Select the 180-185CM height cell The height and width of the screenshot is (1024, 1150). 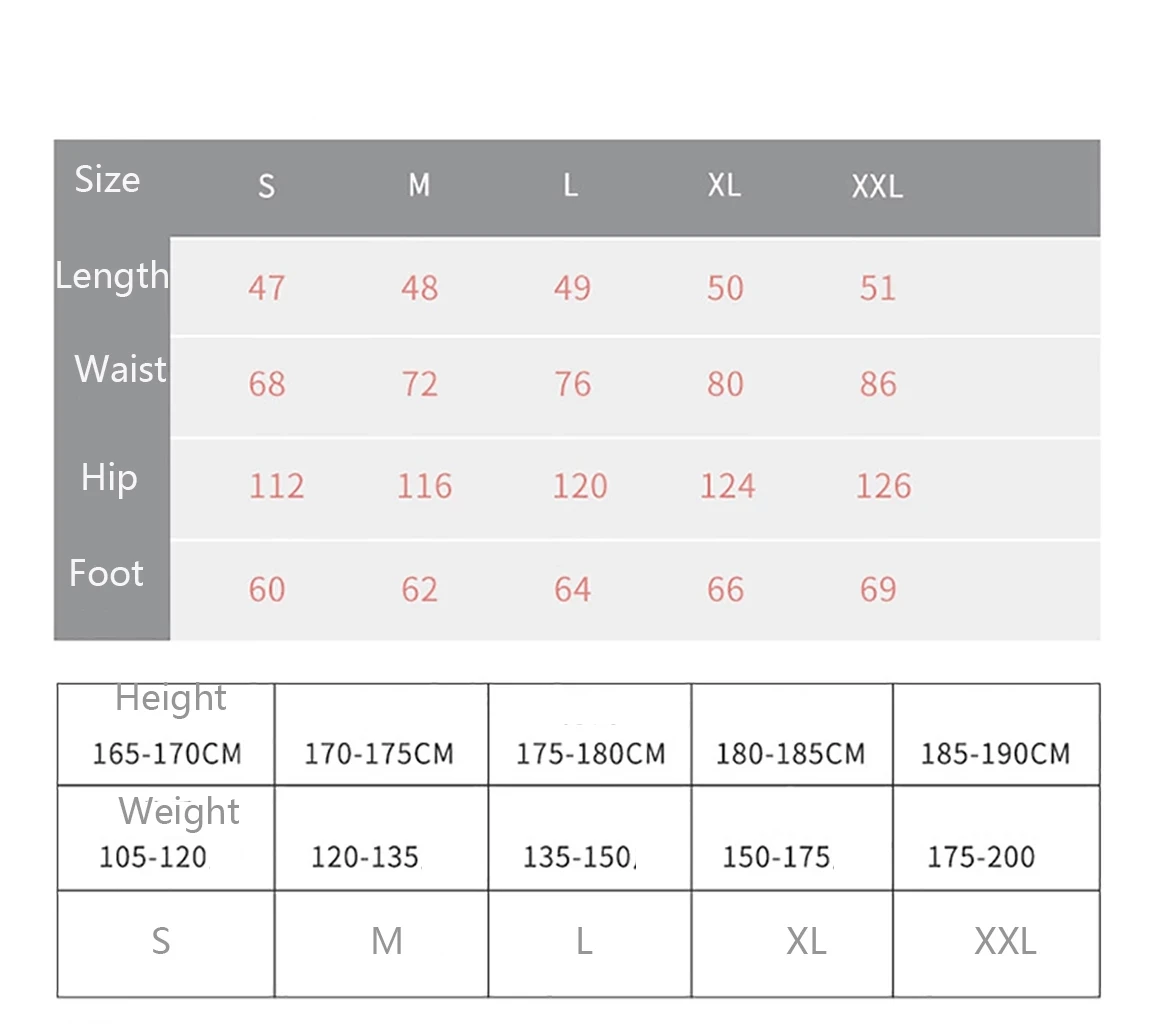coord(790,753)
